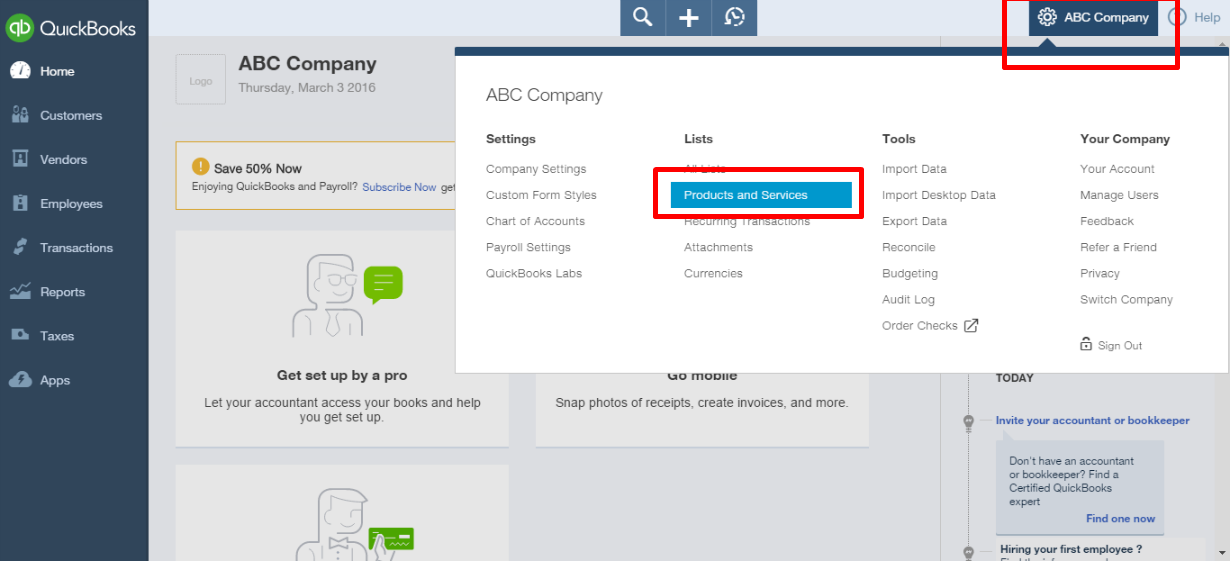Image resolution: width=1230 pixels, height=561 pixels.
Task: Click the Apps cloud icon
Action: pyautogui.click(x=20, y=380)
